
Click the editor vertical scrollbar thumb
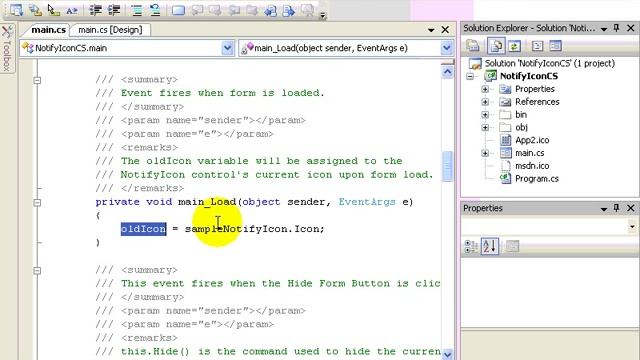click(x=447, y=166)
